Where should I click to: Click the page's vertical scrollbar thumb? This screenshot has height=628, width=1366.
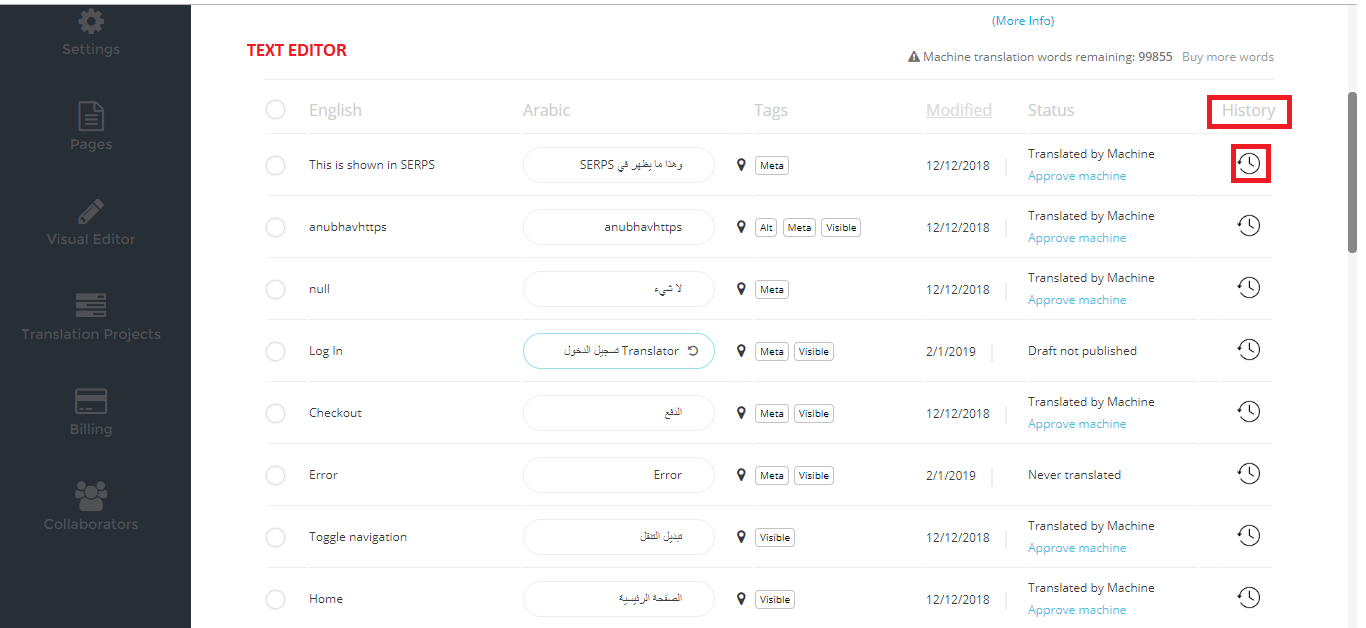(1352, 170)
